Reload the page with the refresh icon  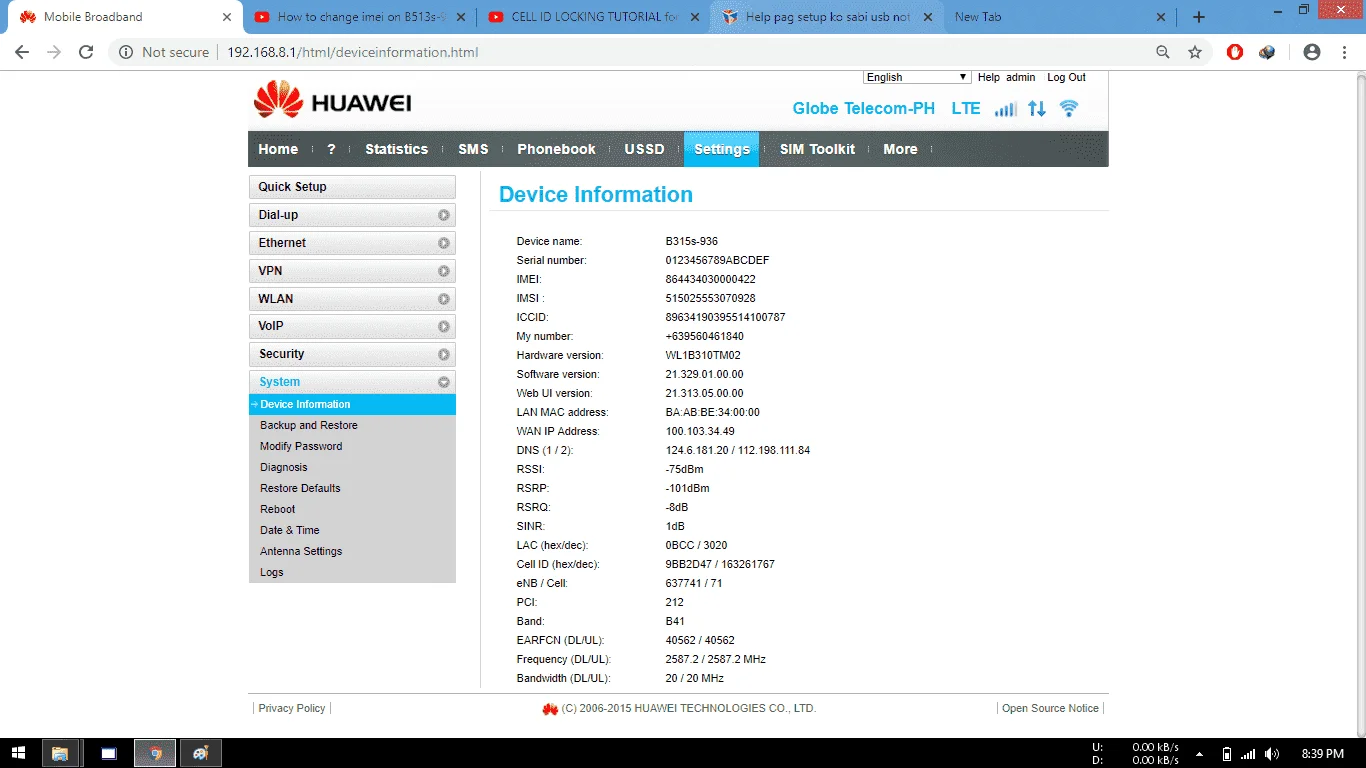86,52
